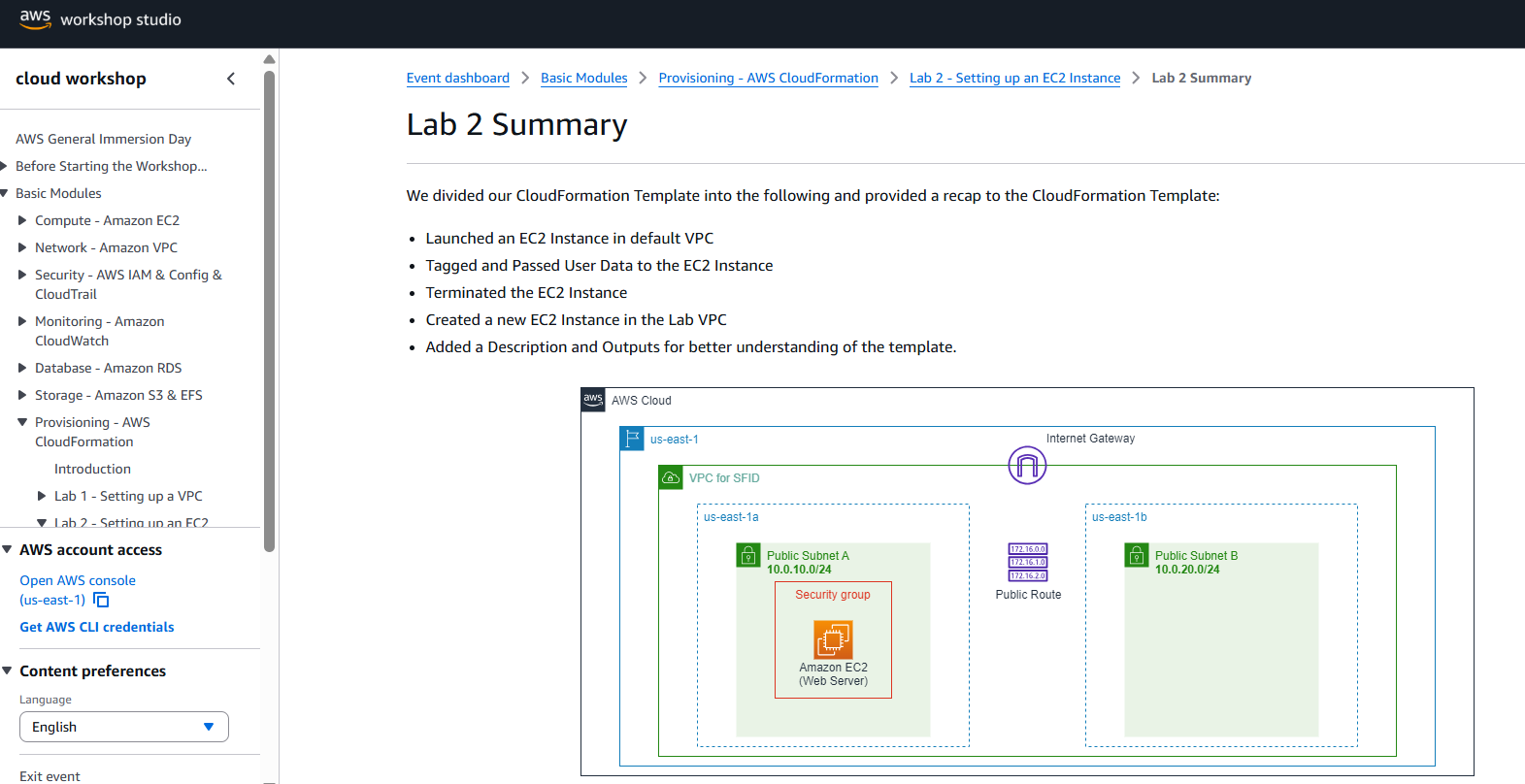
Task: Click the AWS workshop studio logo
Action: [x=100, y=19]
